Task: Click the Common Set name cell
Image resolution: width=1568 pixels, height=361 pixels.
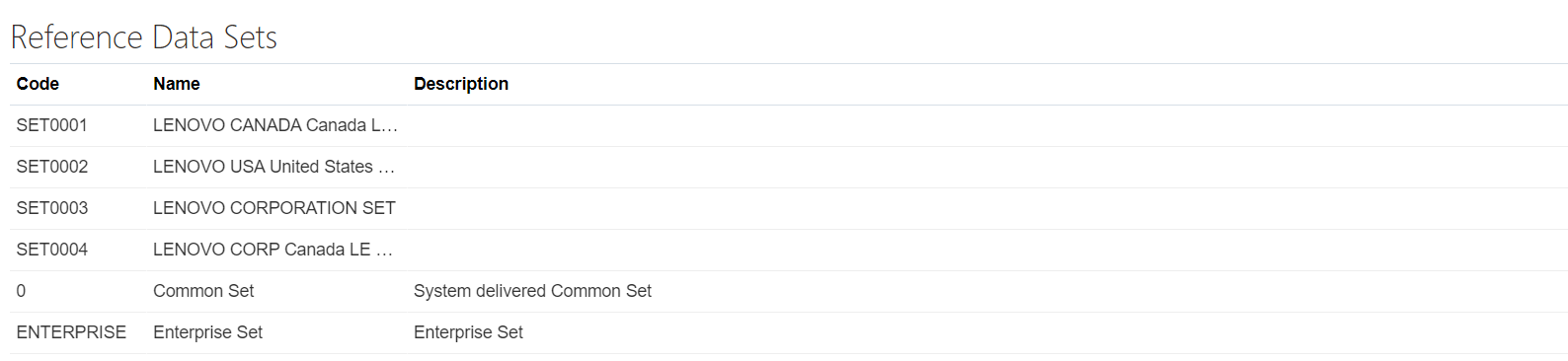Action: (203, 291)
